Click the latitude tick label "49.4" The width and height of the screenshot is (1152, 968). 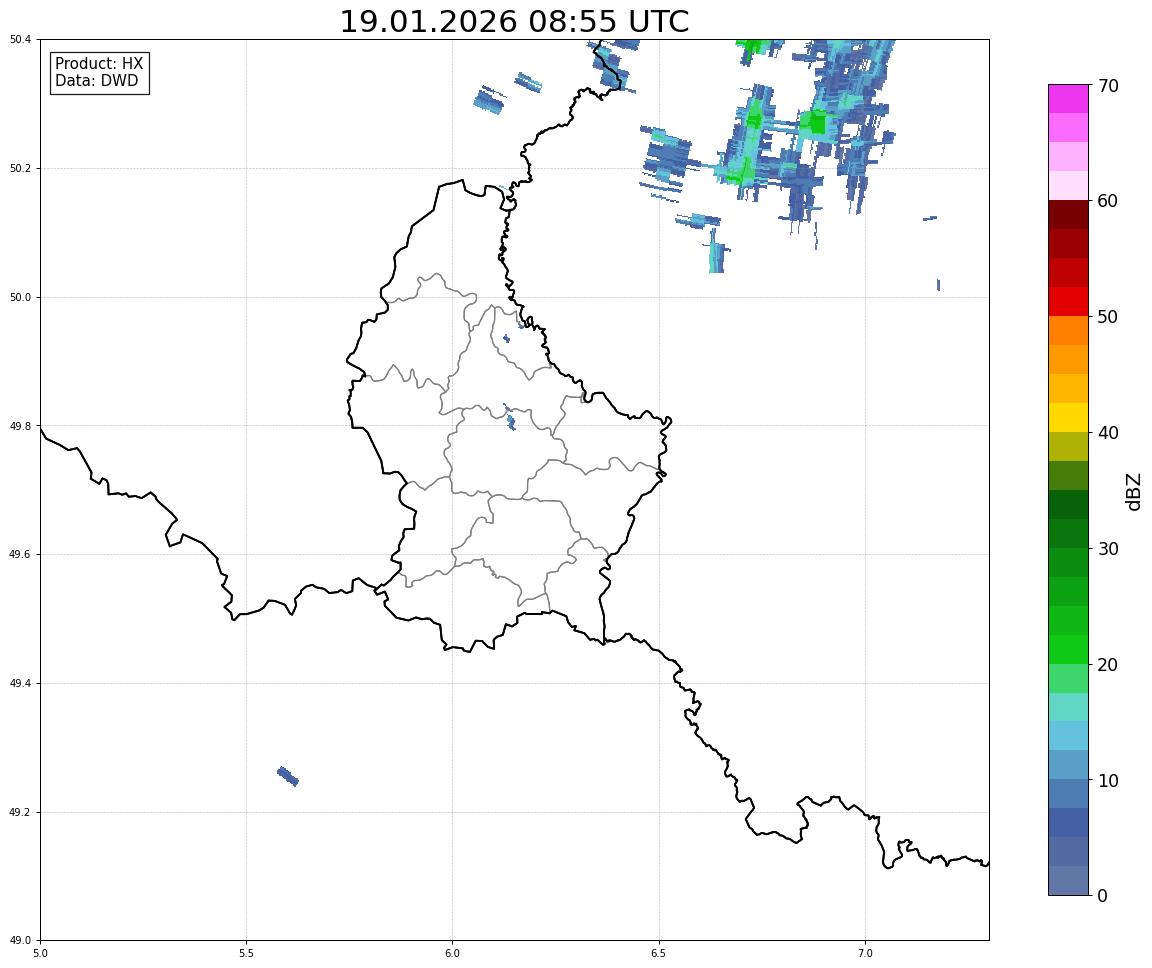(21, 683)
